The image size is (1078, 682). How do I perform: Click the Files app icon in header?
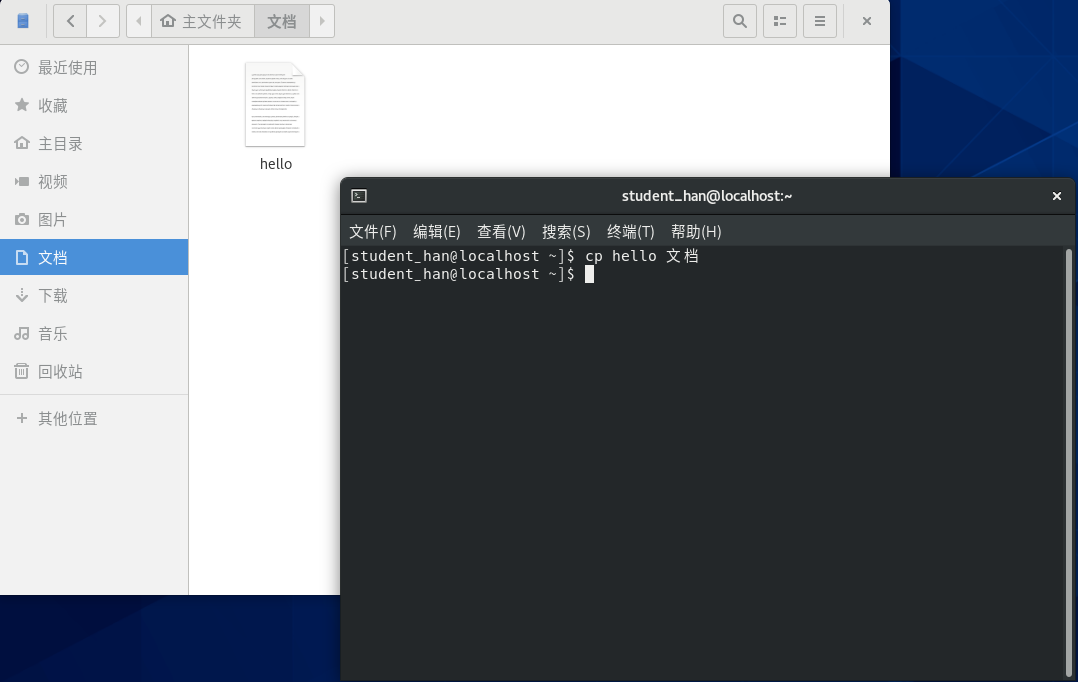(x=23, y=21)
